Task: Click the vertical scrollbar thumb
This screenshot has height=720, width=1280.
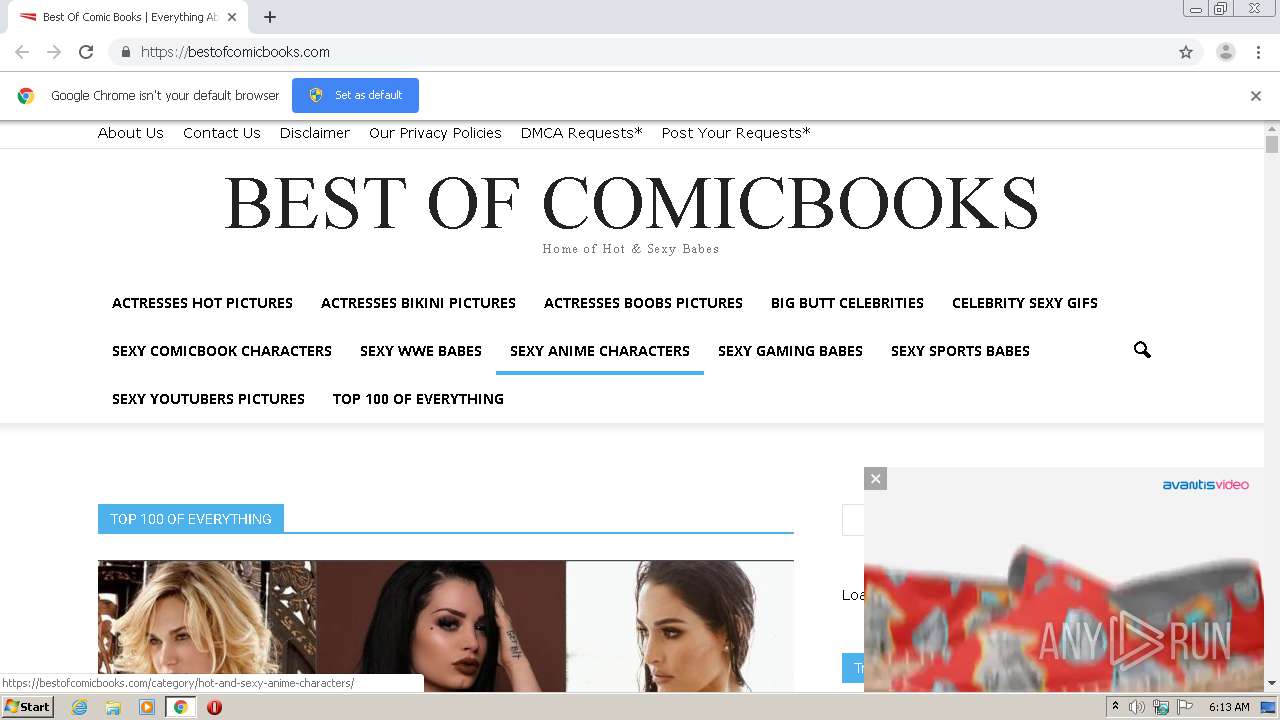Action: tap(1272, 145)
